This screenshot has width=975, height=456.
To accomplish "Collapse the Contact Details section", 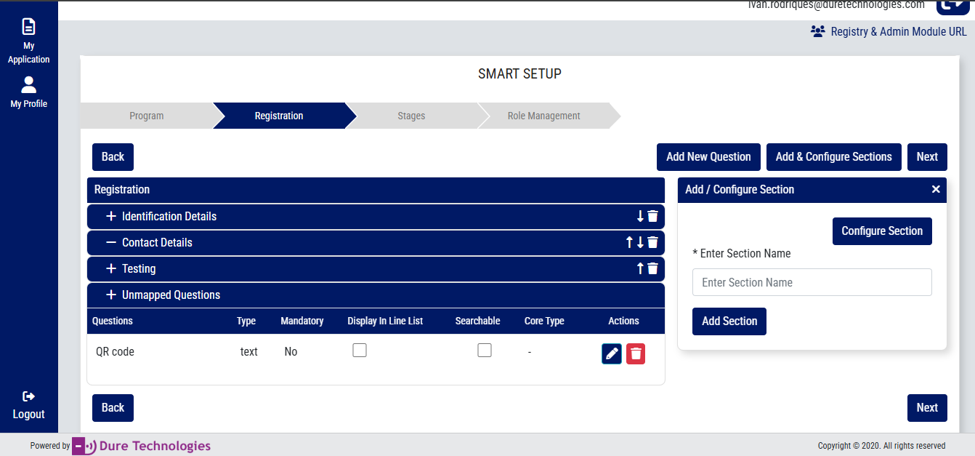I will point(111,243).
